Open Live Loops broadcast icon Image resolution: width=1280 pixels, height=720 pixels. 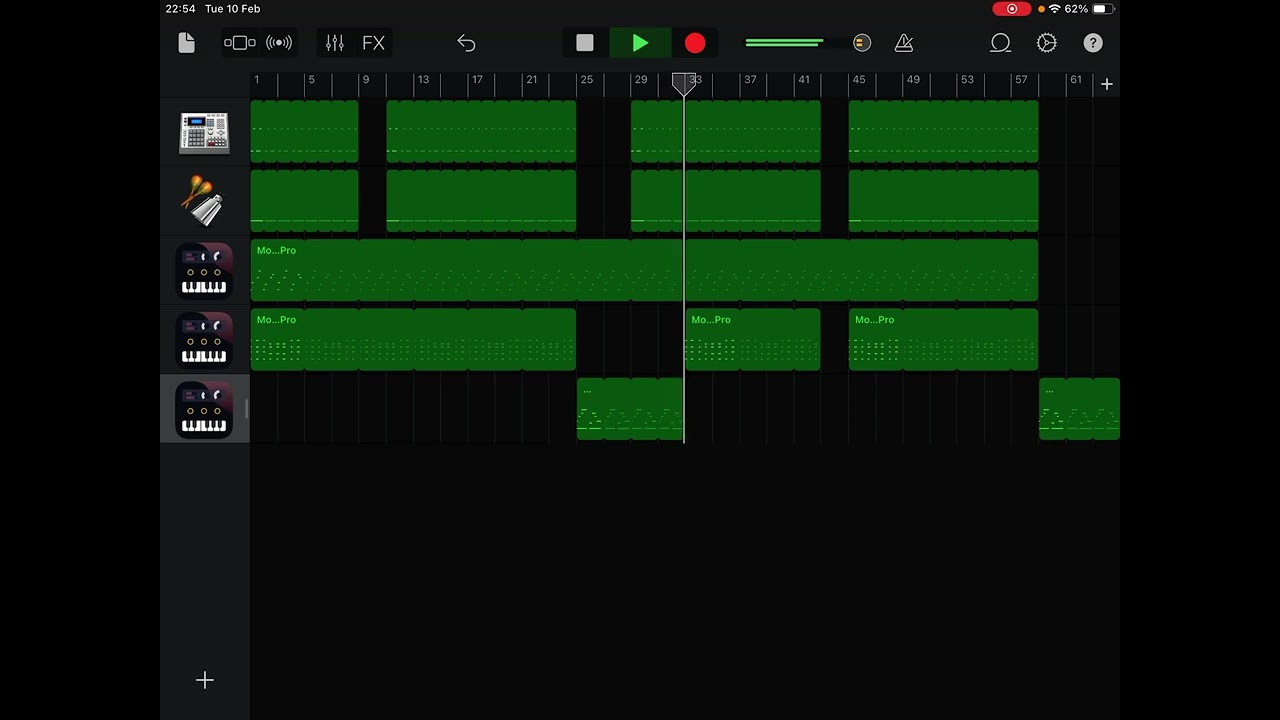click(x=279, y=43)
